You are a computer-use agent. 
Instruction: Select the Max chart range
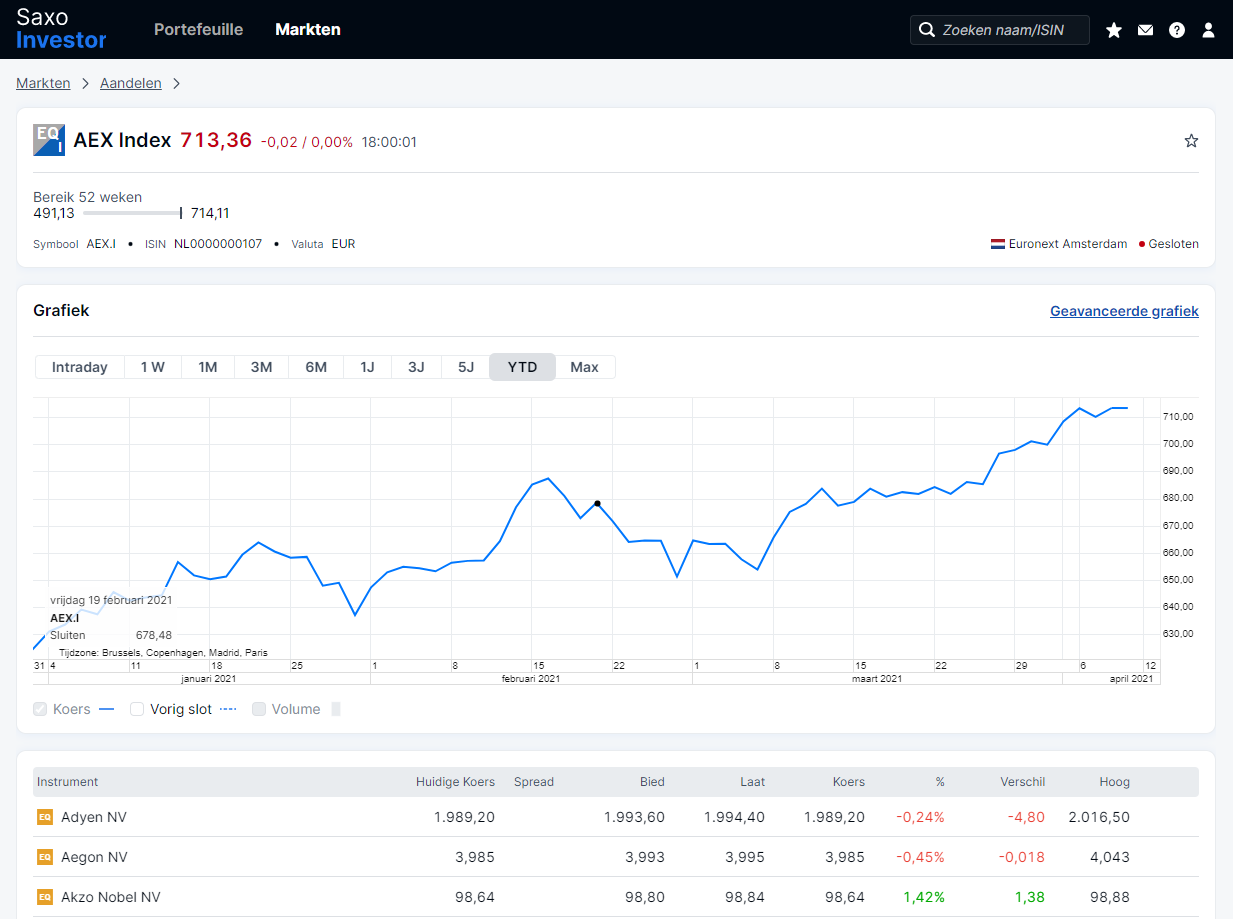pyautogui.click(x=585, y=367)
